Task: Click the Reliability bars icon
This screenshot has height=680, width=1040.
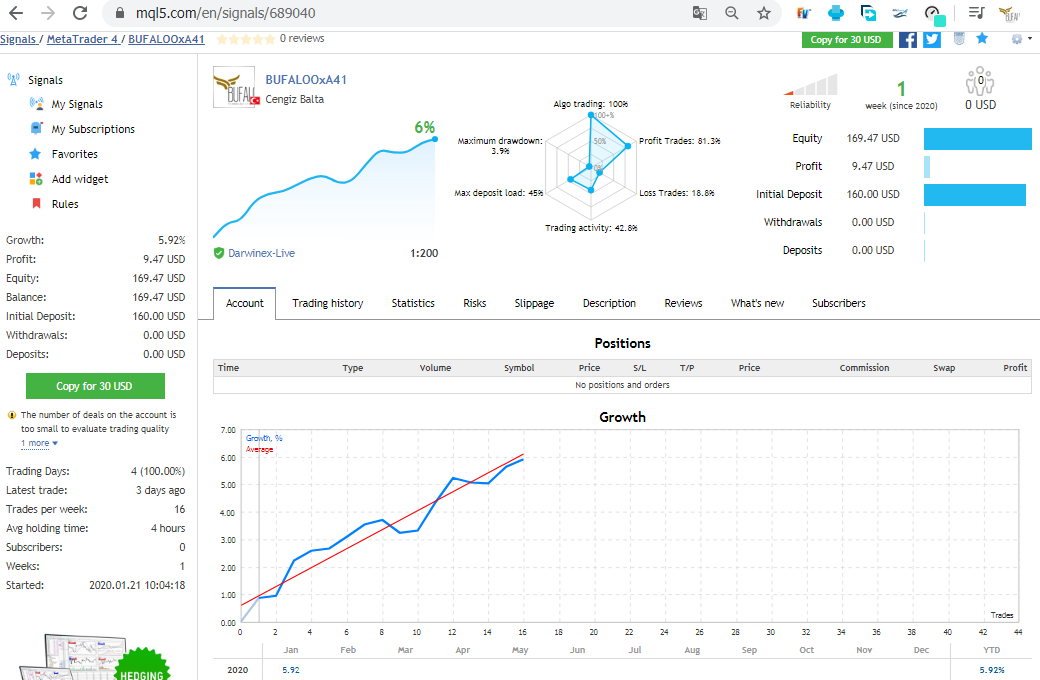Action: tap(810, 85)
